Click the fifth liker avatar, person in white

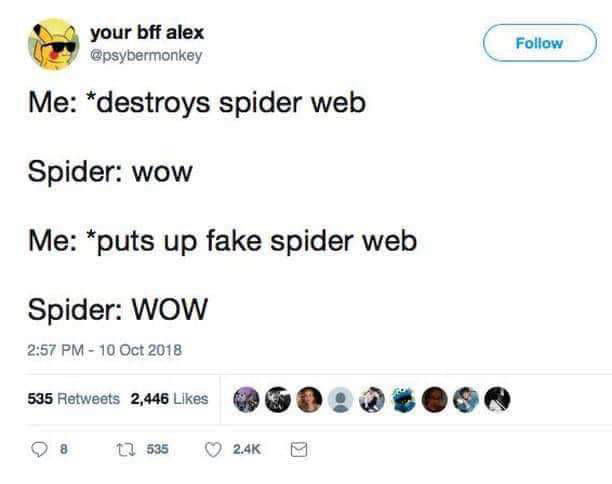[x=372, y=399]
